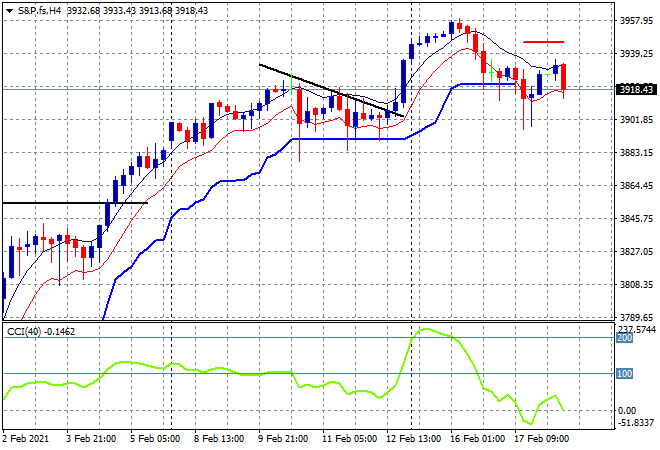This screenshot has width=660, height=450.
Task: Click the 5 Feb 05:00 time label
Action: click(x=155, y=439)
